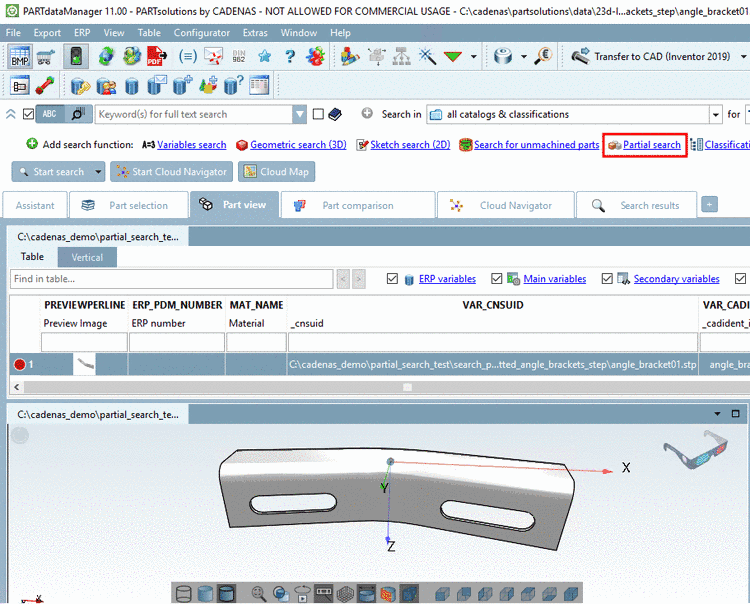Viewport: 750px width, 604px height.
Task: Open the 'all catalogs & classifications' dropdown
Action: point(715,115)
